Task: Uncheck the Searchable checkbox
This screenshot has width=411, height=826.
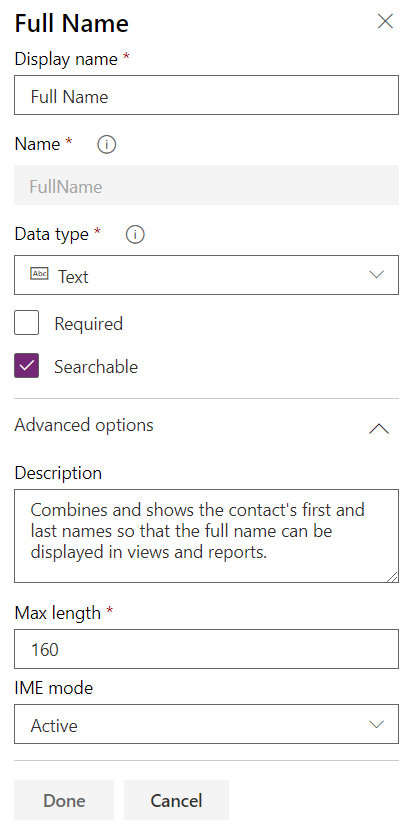Action: click(26, 366)
